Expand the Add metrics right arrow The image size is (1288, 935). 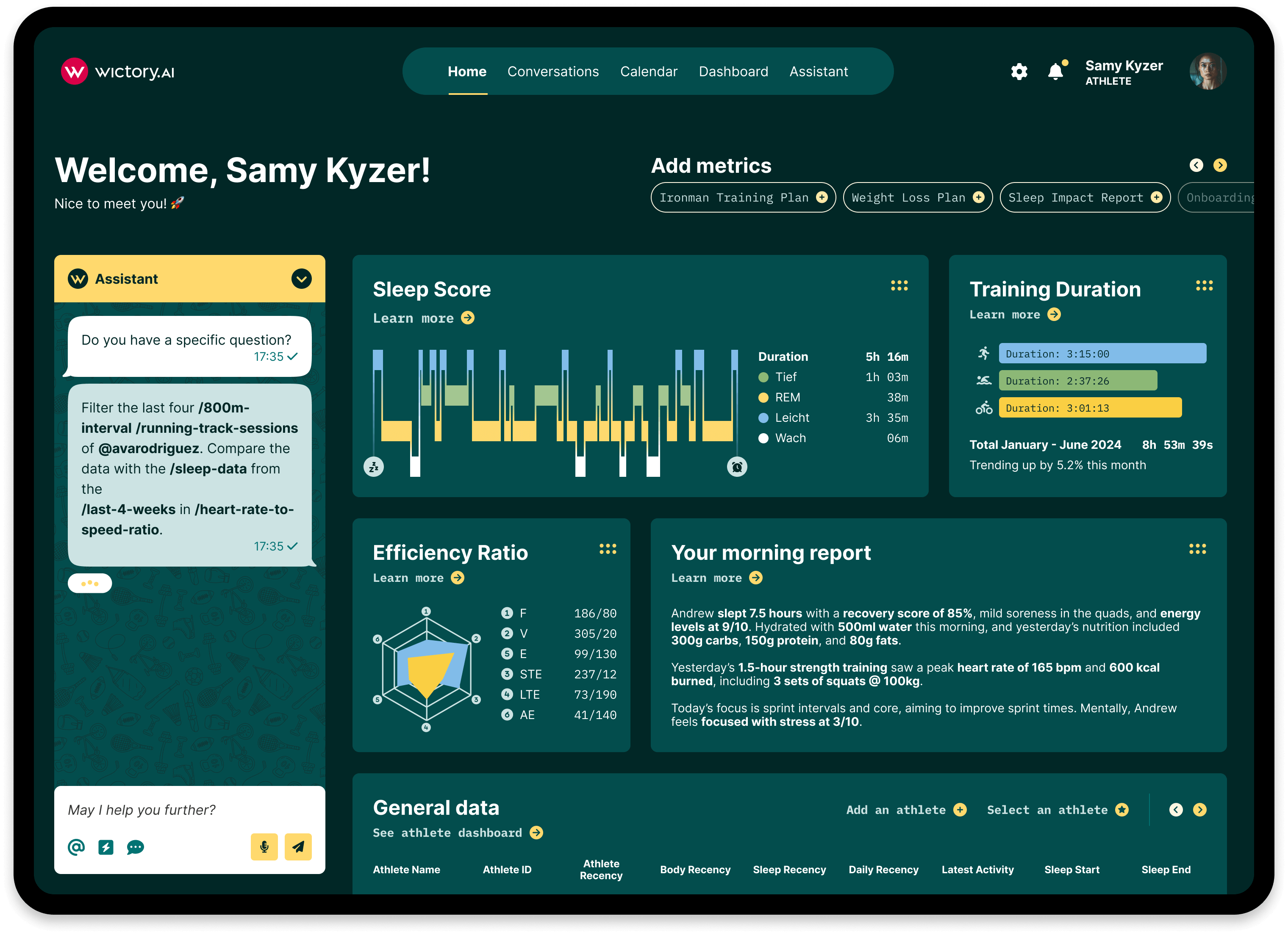click(x=1220, y=165)
